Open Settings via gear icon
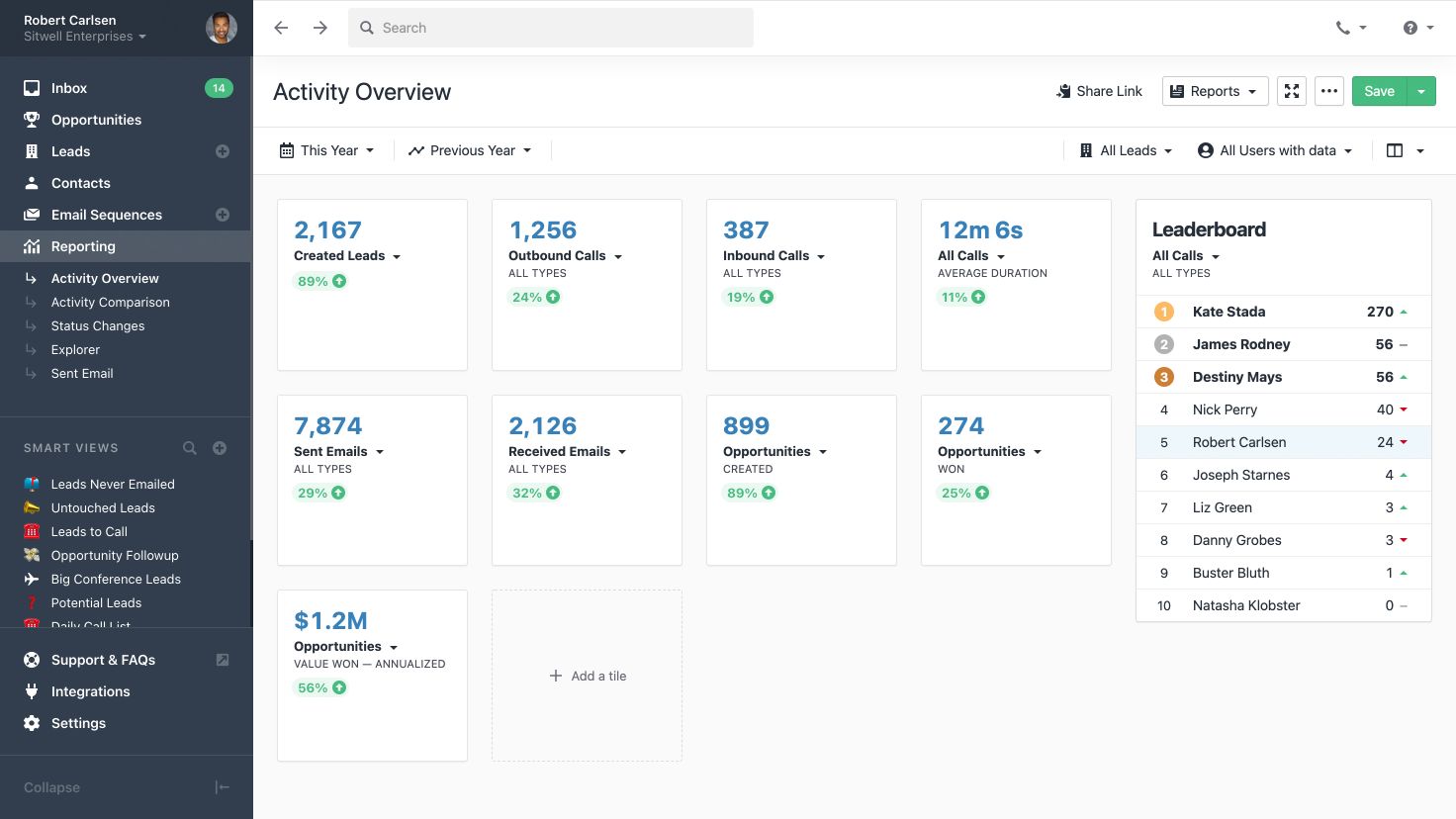The width and height of the screenshot is (1456, 819). (78, 723)
